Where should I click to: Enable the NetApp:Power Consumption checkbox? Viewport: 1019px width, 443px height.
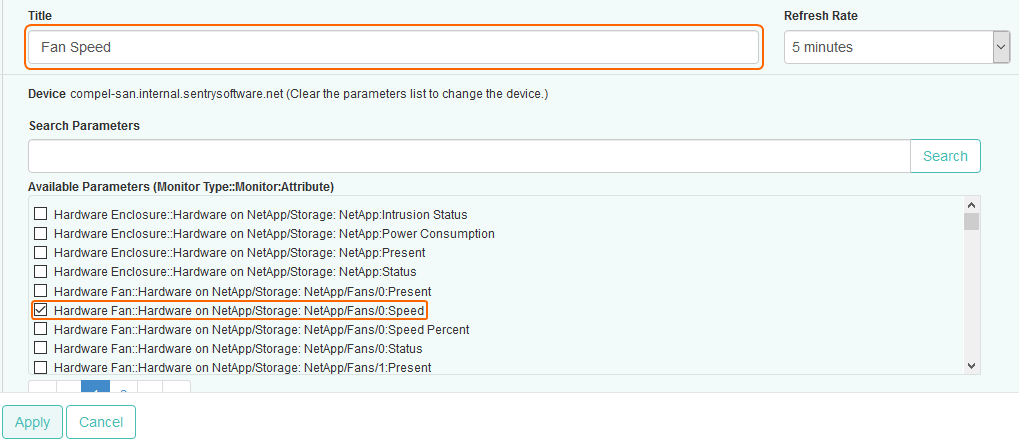pos(41,234)
